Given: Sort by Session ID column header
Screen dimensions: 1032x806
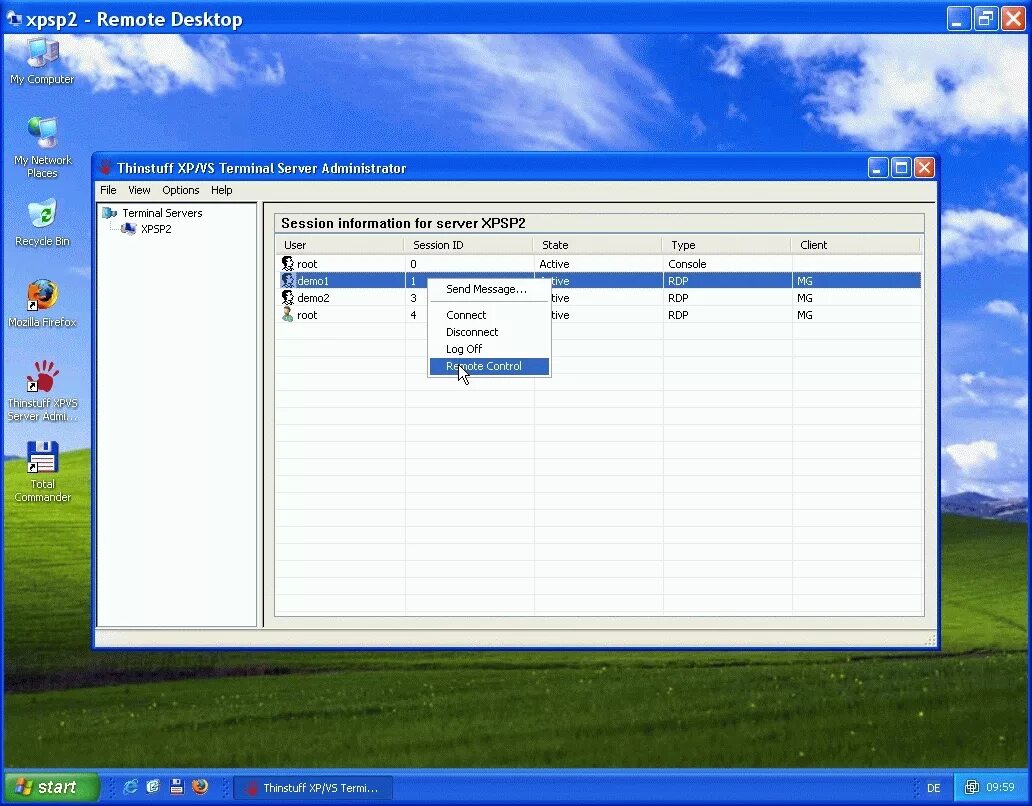Looking at the screenshot, I should pyautogui.click(x=469, y=245).
